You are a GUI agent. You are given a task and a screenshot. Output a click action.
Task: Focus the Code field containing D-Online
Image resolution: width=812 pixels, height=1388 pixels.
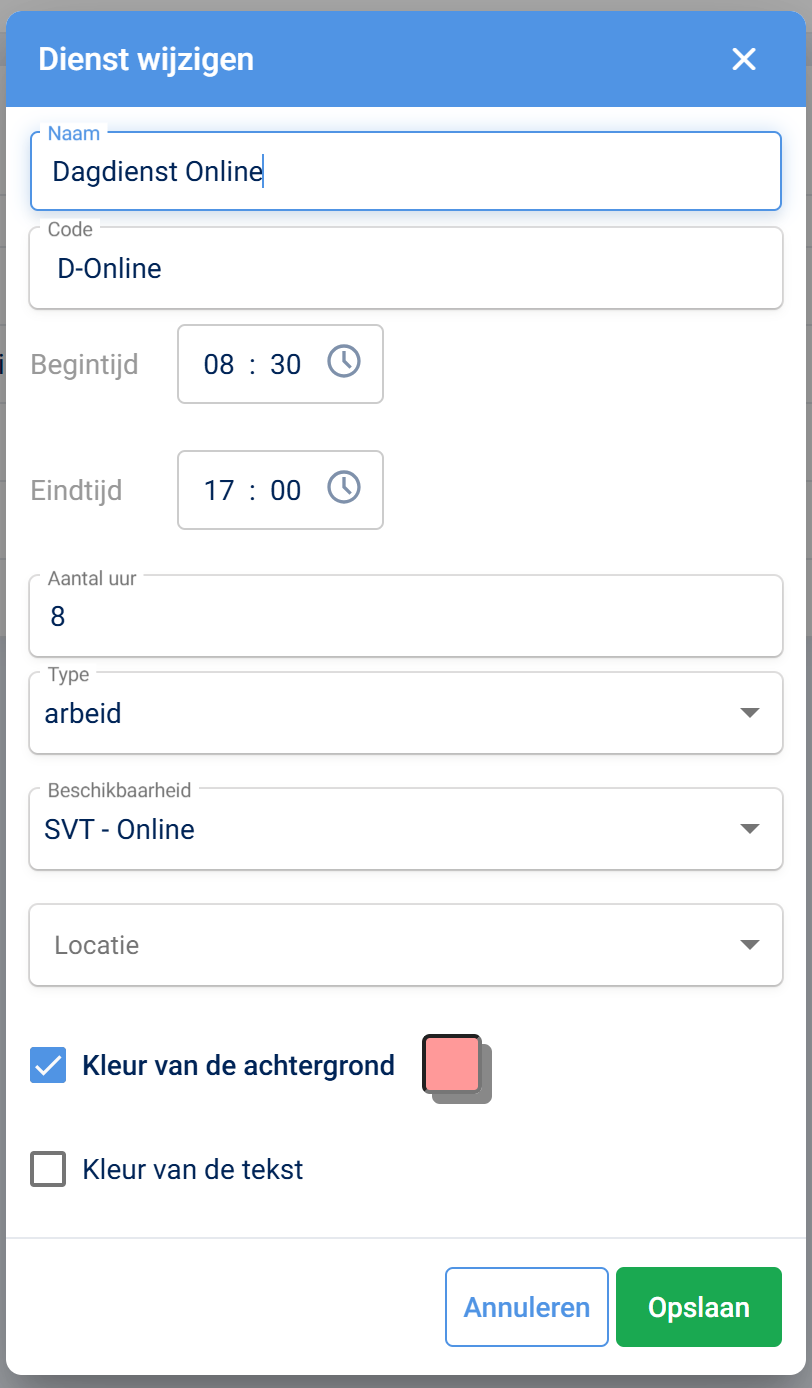point(405,268)
